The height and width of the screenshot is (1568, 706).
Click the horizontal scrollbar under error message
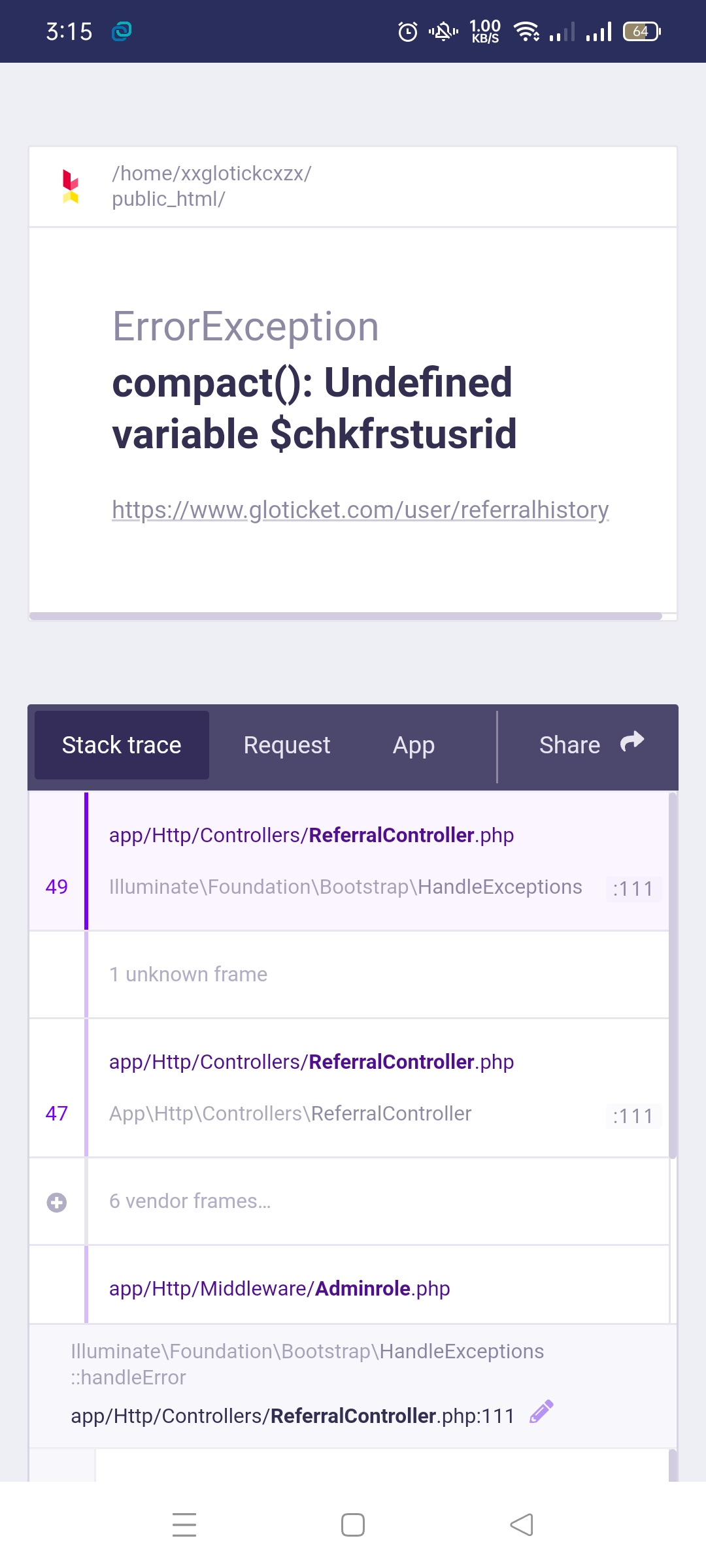point(346,616)
